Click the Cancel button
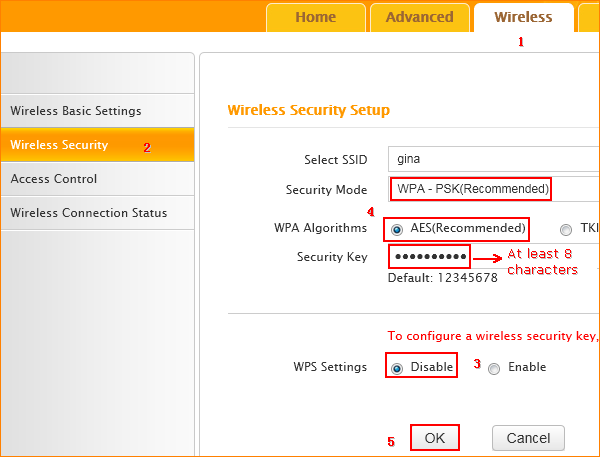The height and width of the screenshot is (457, 600). 528,438
